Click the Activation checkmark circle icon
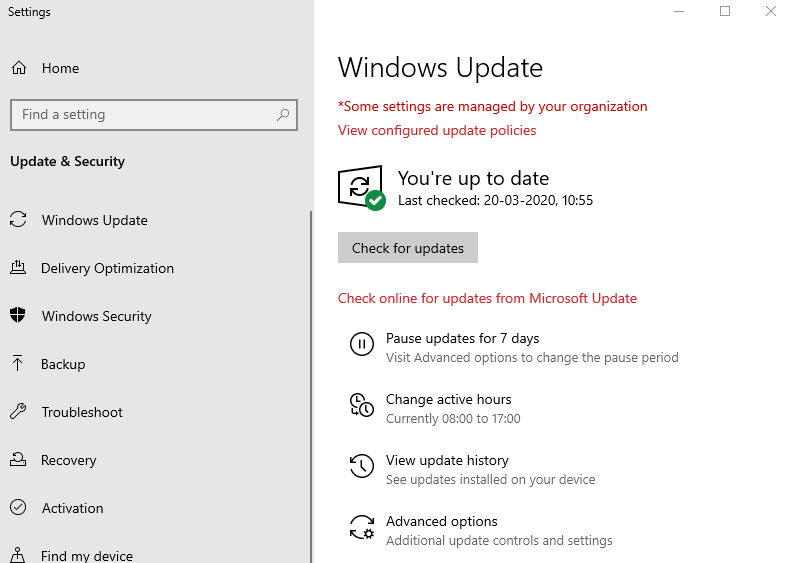 point(18,507)
